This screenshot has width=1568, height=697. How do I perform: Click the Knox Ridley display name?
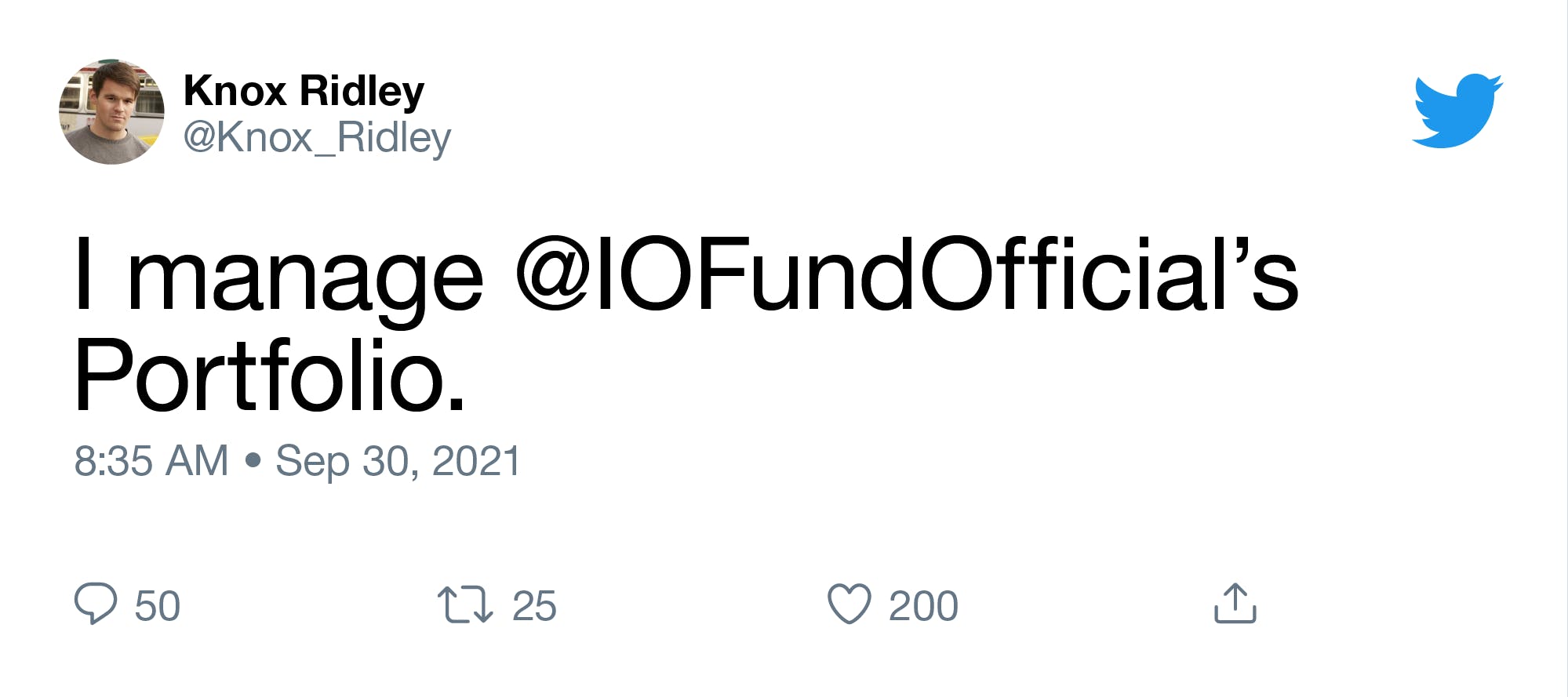pyautogui.click(x=304, y=89)
